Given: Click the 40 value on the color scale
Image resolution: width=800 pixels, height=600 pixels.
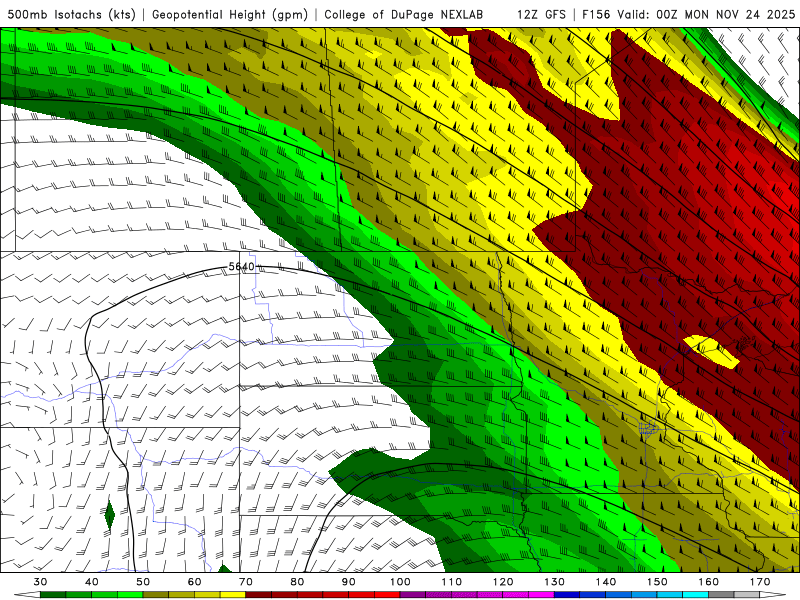Looking at the screenshot, I should (92, 582).
